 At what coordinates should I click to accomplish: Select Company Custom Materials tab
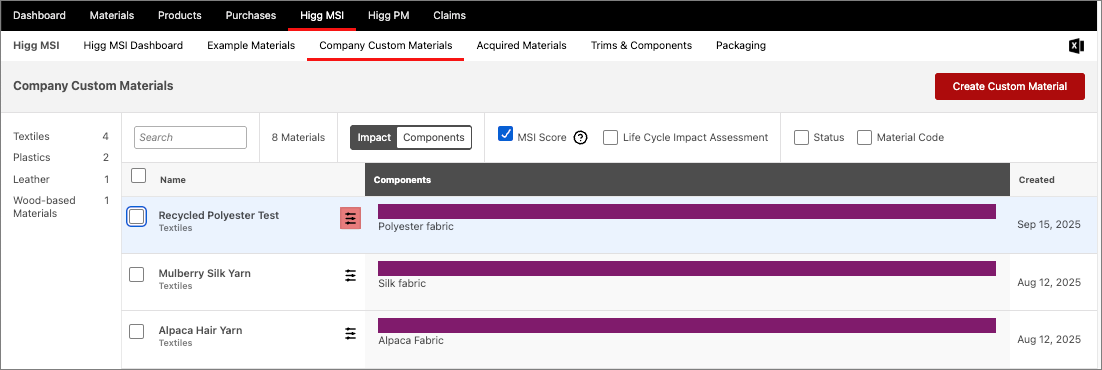pyautogui.click(x=386, y=46)
